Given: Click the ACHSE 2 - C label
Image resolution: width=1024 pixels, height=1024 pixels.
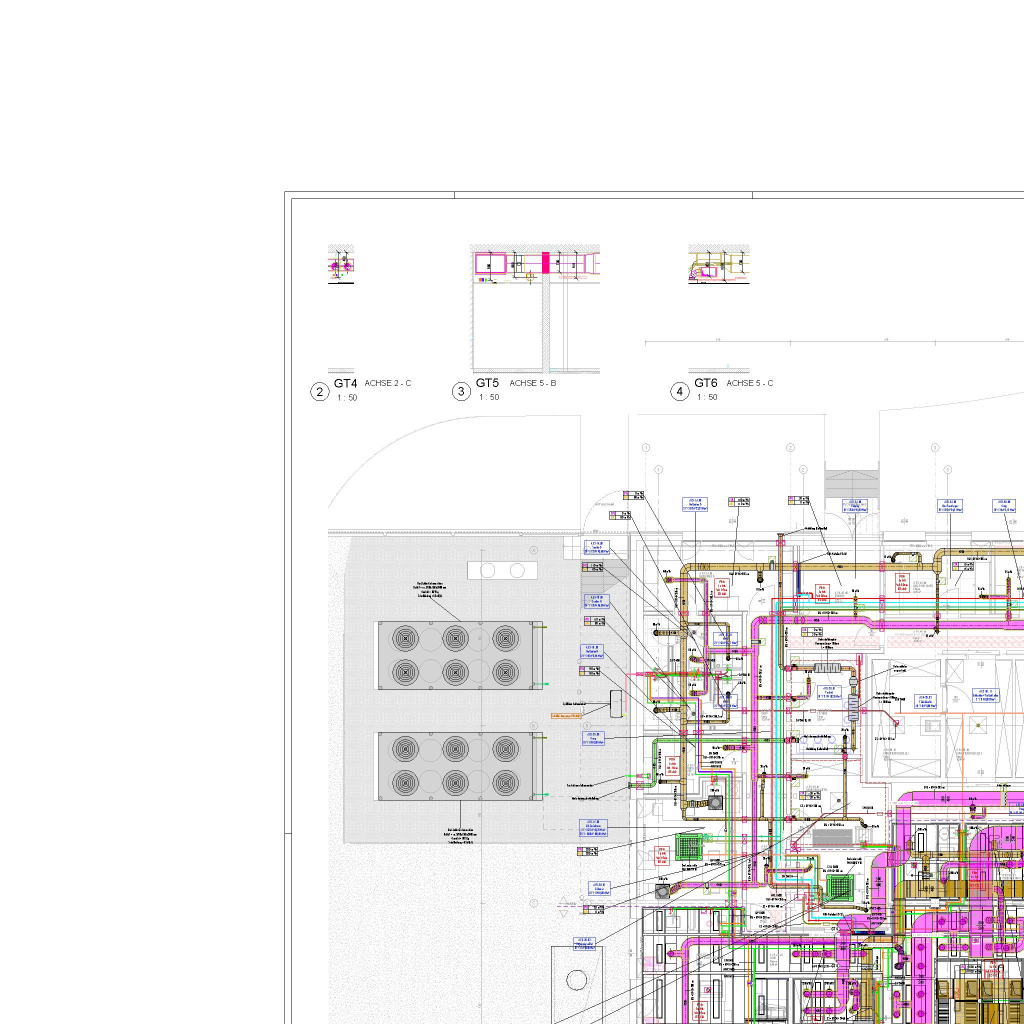Looking at the screenshot, I should point(388,383).
